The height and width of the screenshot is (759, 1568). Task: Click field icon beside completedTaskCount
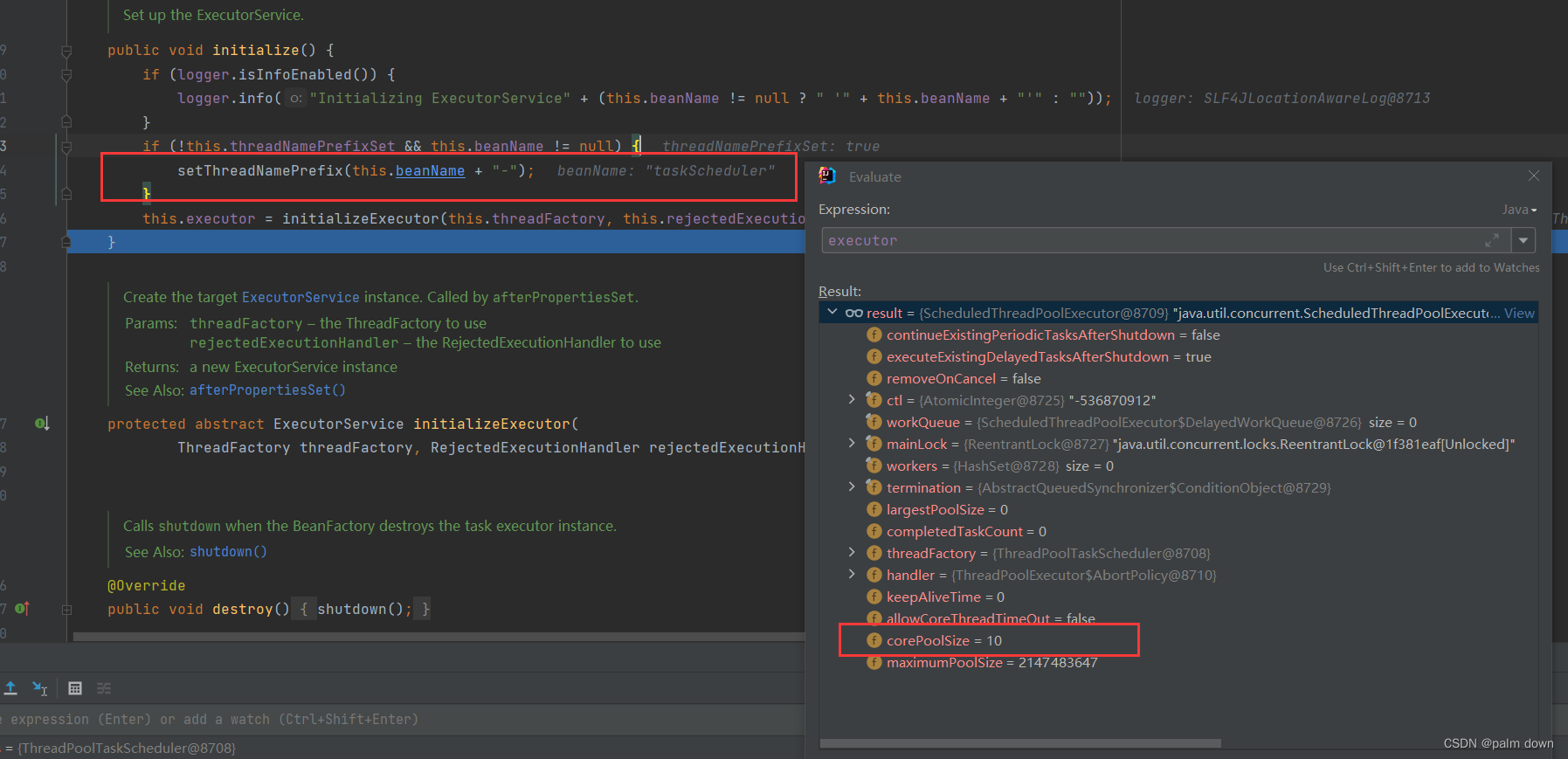874,531
